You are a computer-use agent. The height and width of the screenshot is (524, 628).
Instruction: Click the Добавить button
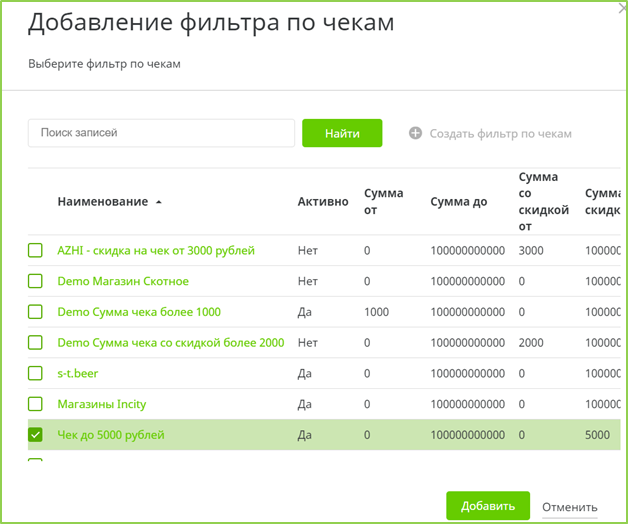(488, 506)
